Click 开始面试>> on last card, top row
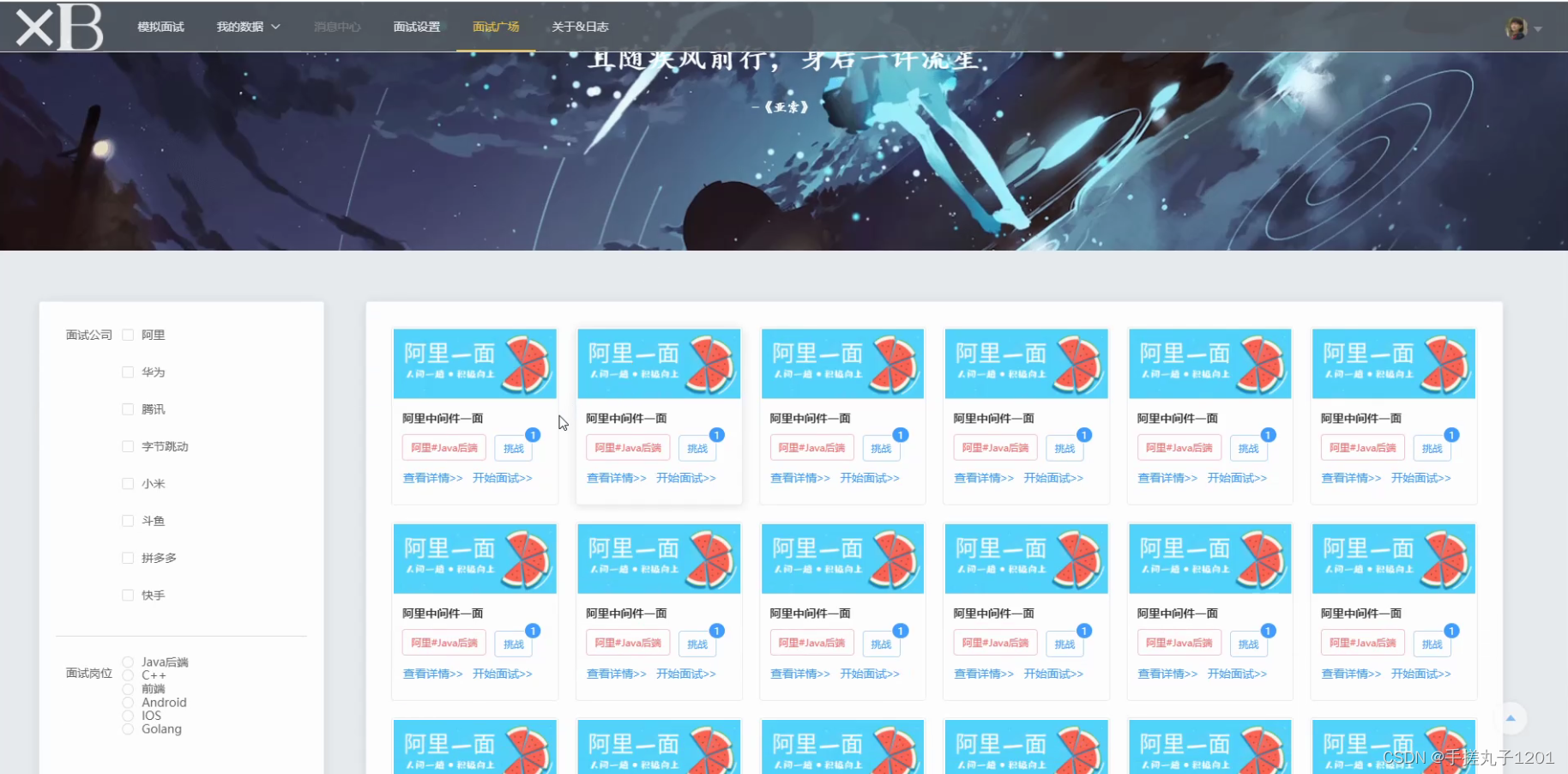 pos(1421,478)
